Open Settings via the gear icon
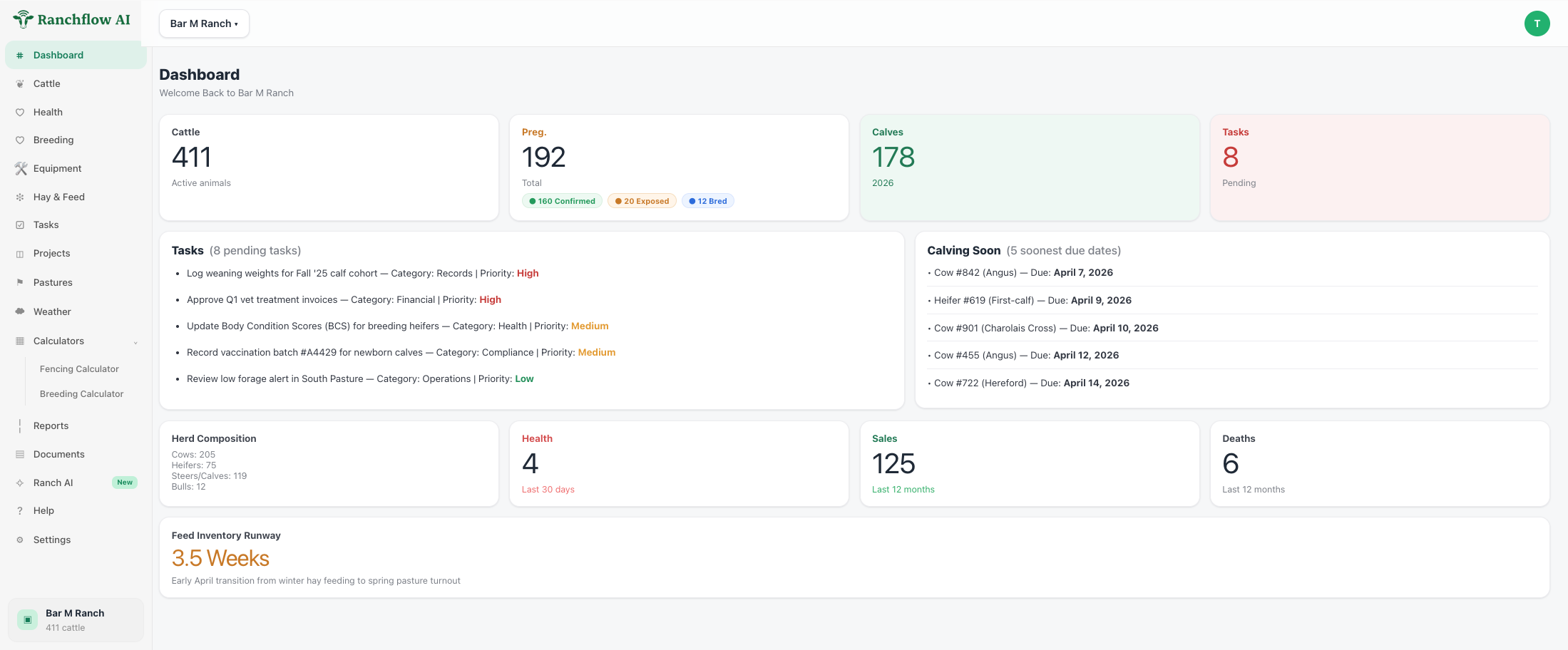 (21, 540)
